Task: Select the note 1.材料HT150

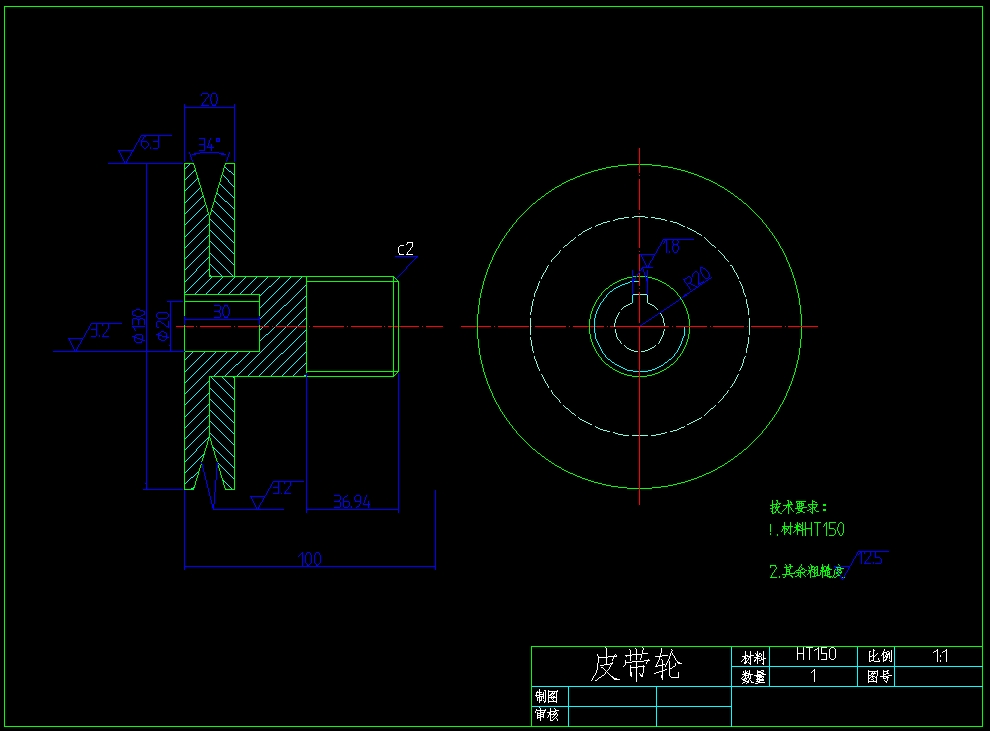Action: (806, 529)
